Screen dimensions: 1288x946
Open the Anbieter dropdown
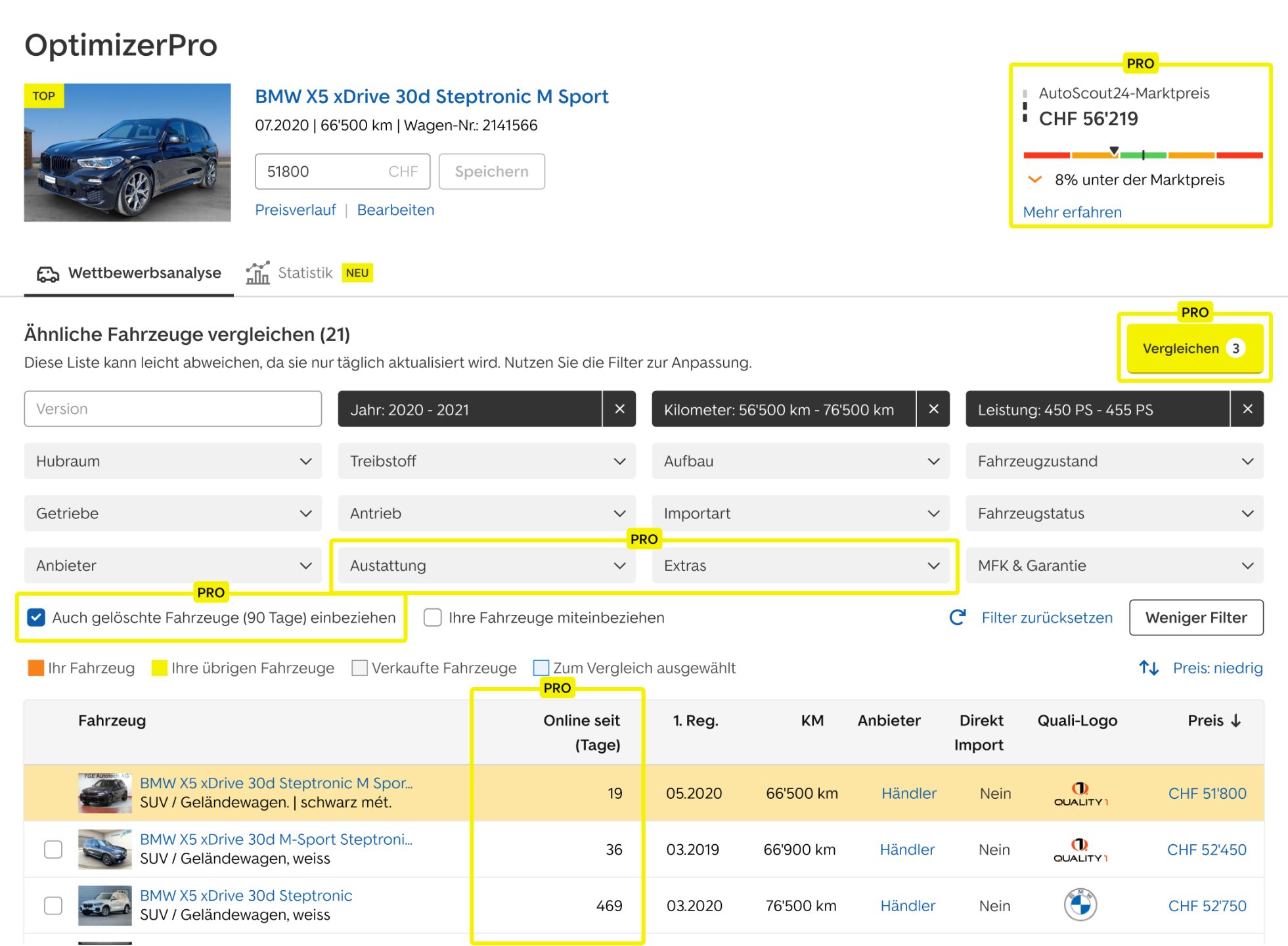[x=173, y=566]
